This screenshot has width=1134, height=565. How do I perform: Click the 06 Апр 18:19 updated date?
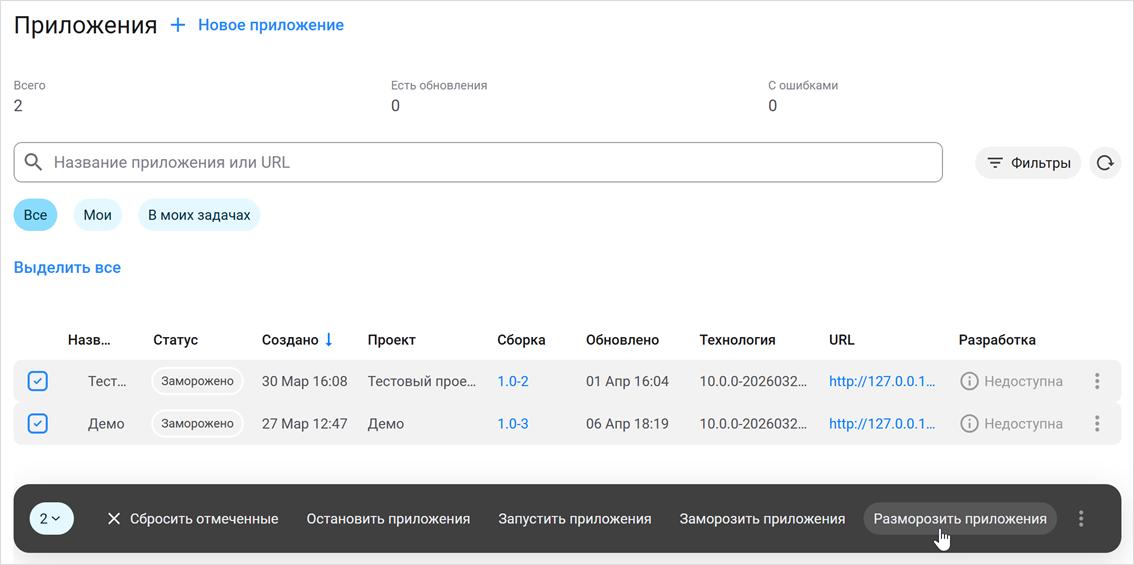click(x=628, y=424)
